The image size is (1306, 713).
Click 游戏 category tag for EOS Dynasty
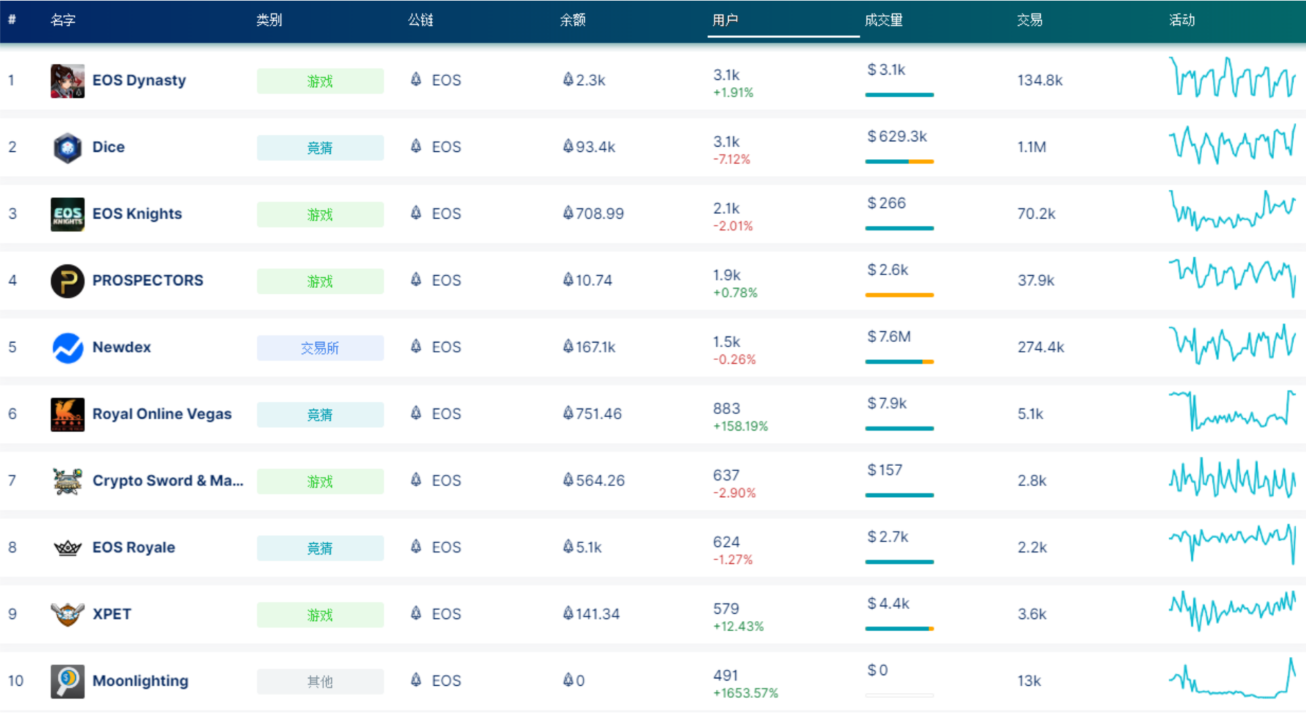click(x=320, y=81)
